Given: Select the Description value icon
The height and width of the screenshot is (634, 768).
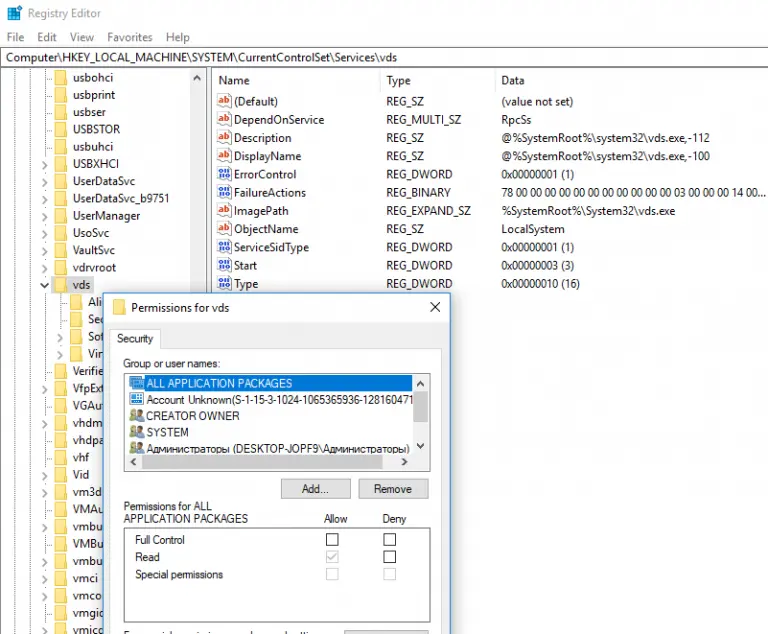Looking at the screenshot, I should [224, 137].
